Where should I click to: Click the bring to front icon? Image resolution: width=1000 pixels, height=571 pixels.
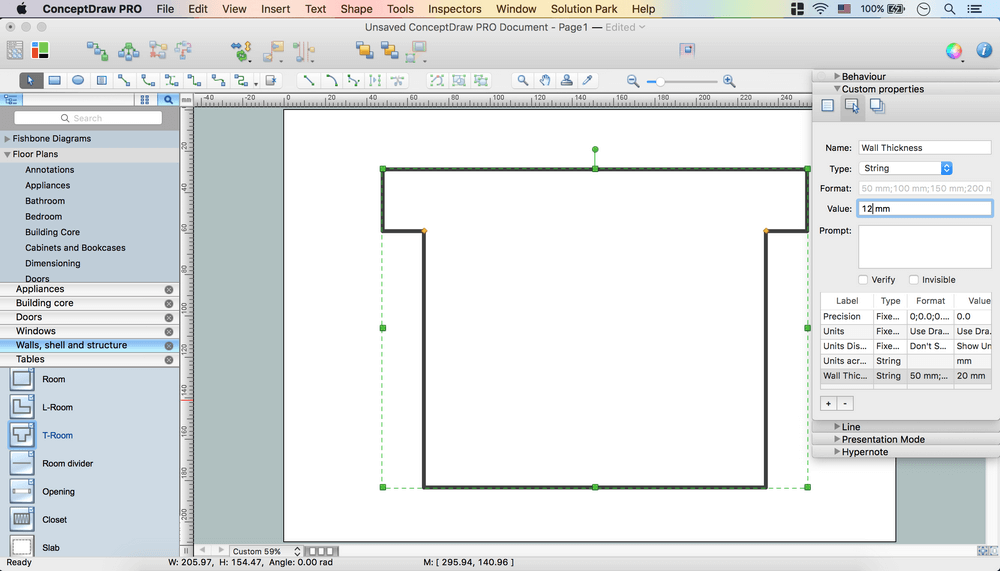(x=365, y=50)
